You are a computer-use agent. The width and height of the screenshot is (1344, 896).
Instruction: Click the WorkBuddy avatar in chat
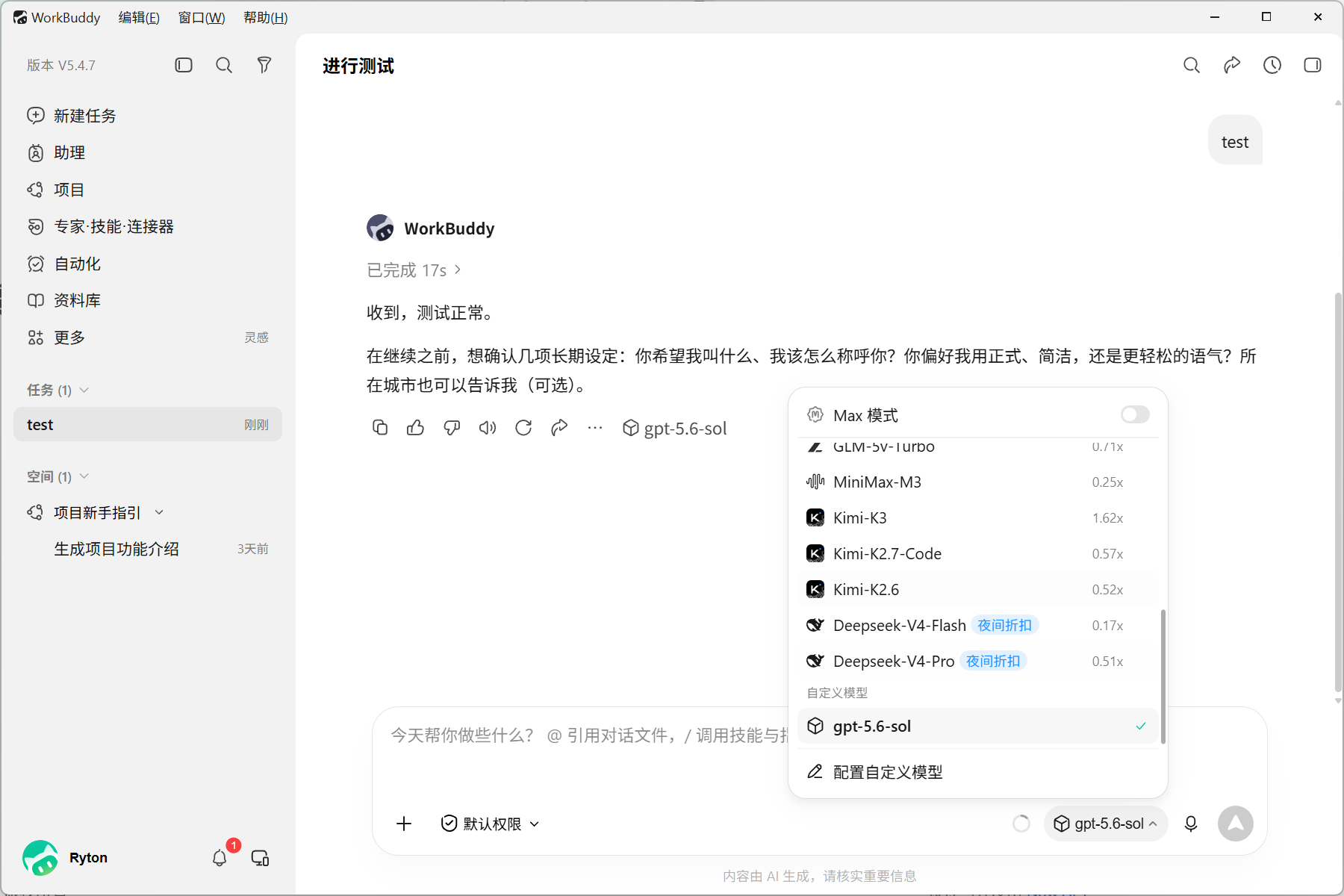pos(380,228)
